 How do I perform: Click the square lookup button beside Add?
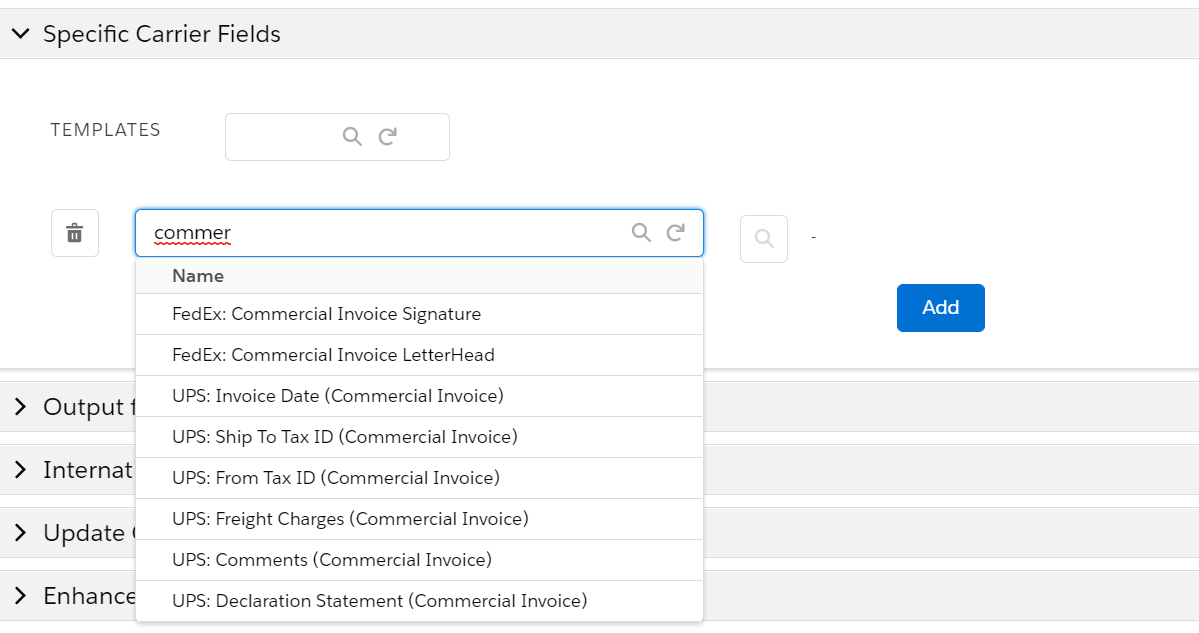click(x=764, y=239)
